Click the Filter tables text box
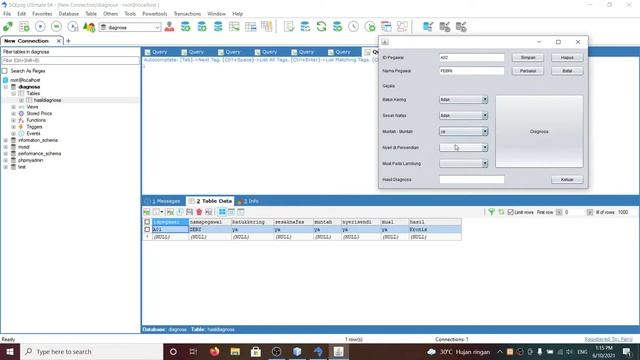640x360 pixels. click(70, 60)
